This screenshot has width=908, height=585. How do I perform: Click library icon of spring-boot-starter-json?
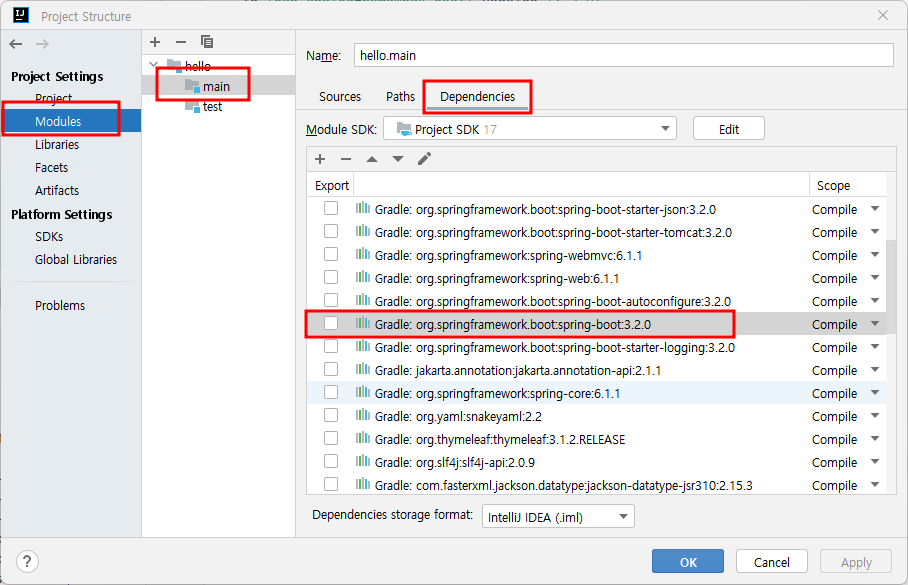[x=363, y=208]
